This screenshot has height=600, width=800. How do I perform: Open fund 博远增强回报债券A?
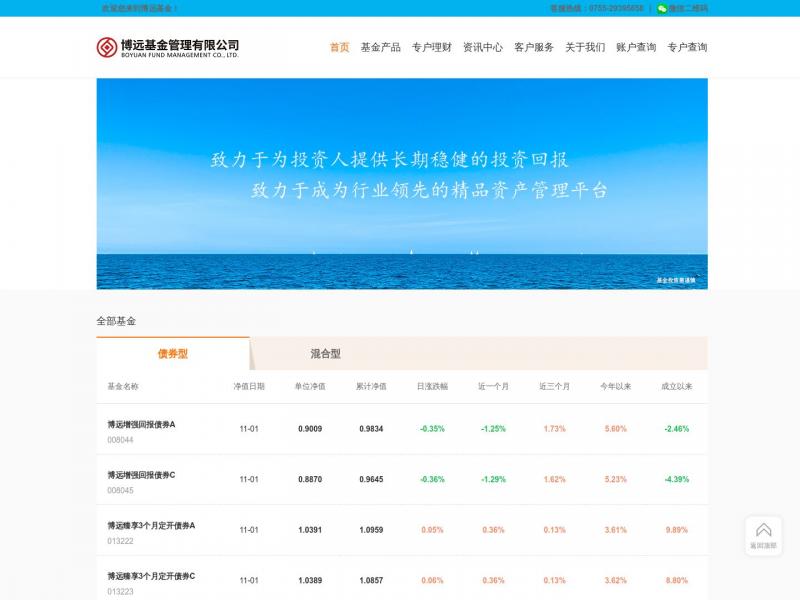141,424
